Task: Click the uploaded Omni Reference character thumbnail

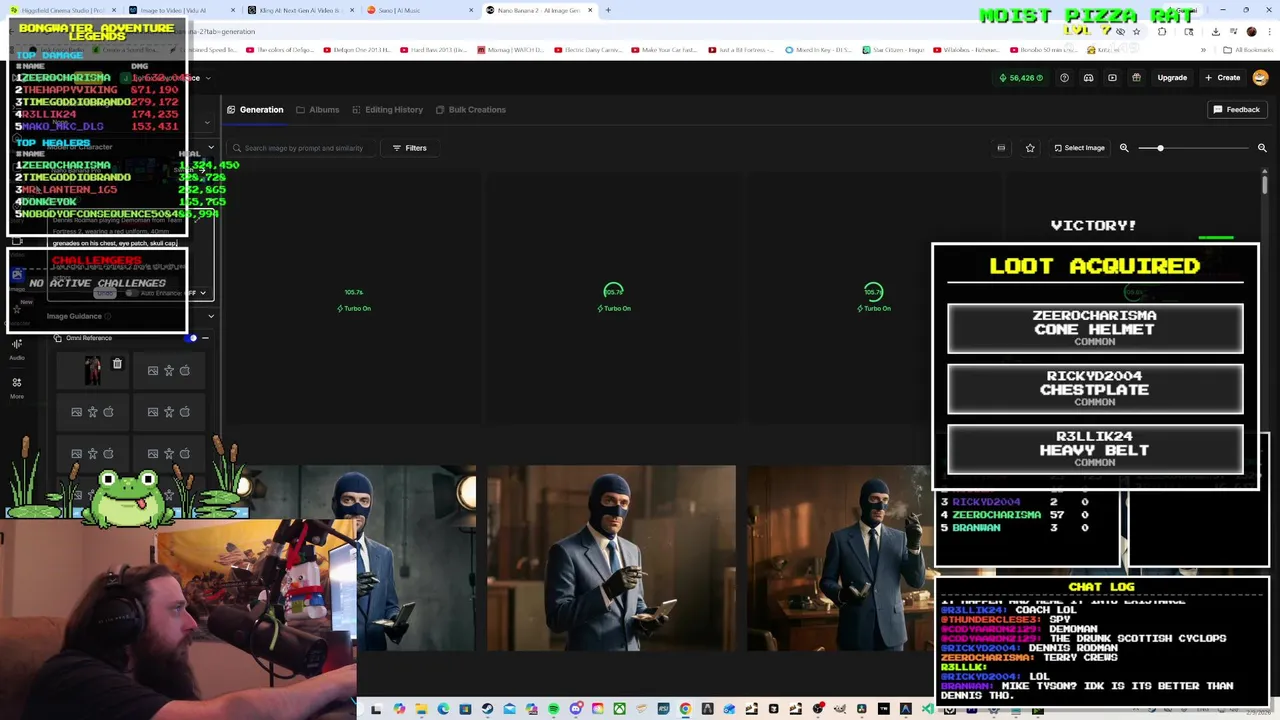Action: (x=92, y=371)
